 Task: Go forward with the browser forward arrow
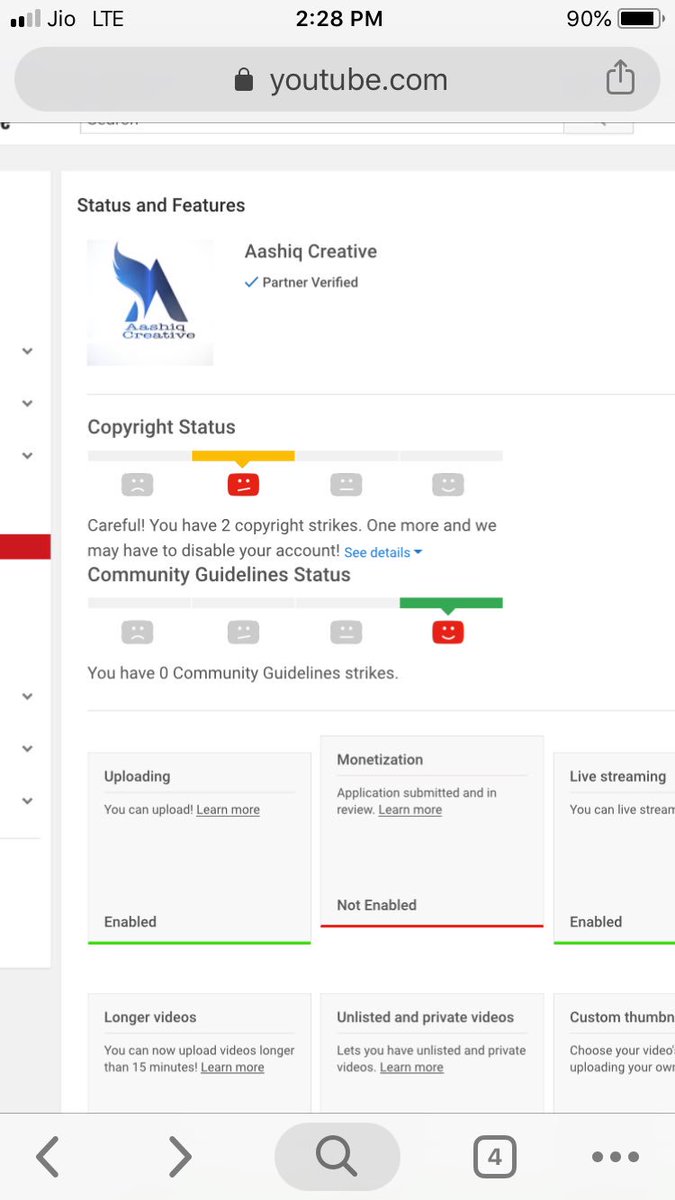pyautogui.click(x=180, y=1157)
